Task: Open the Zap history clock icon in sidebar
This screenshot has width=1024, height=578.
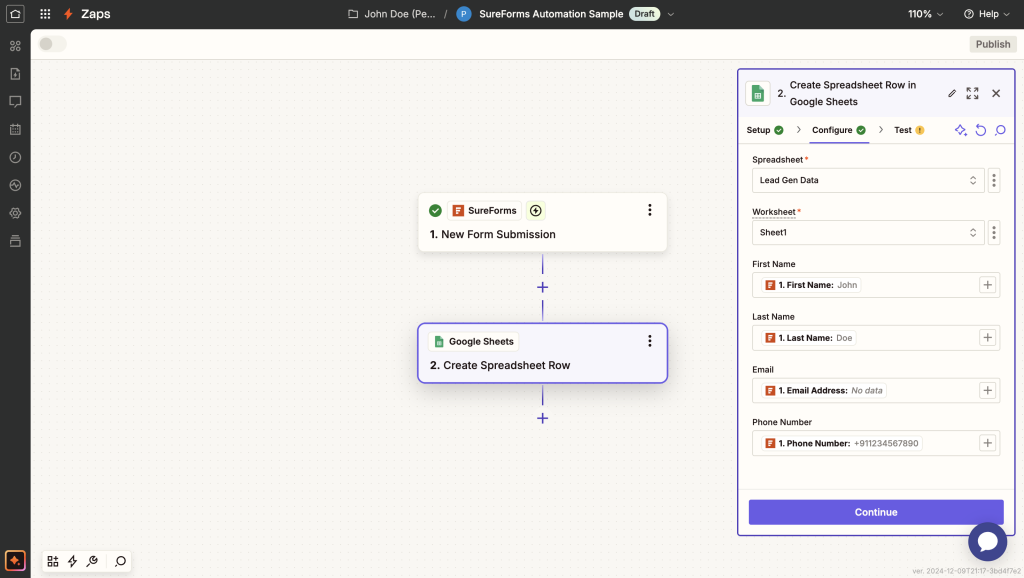Action: point(14,157)
